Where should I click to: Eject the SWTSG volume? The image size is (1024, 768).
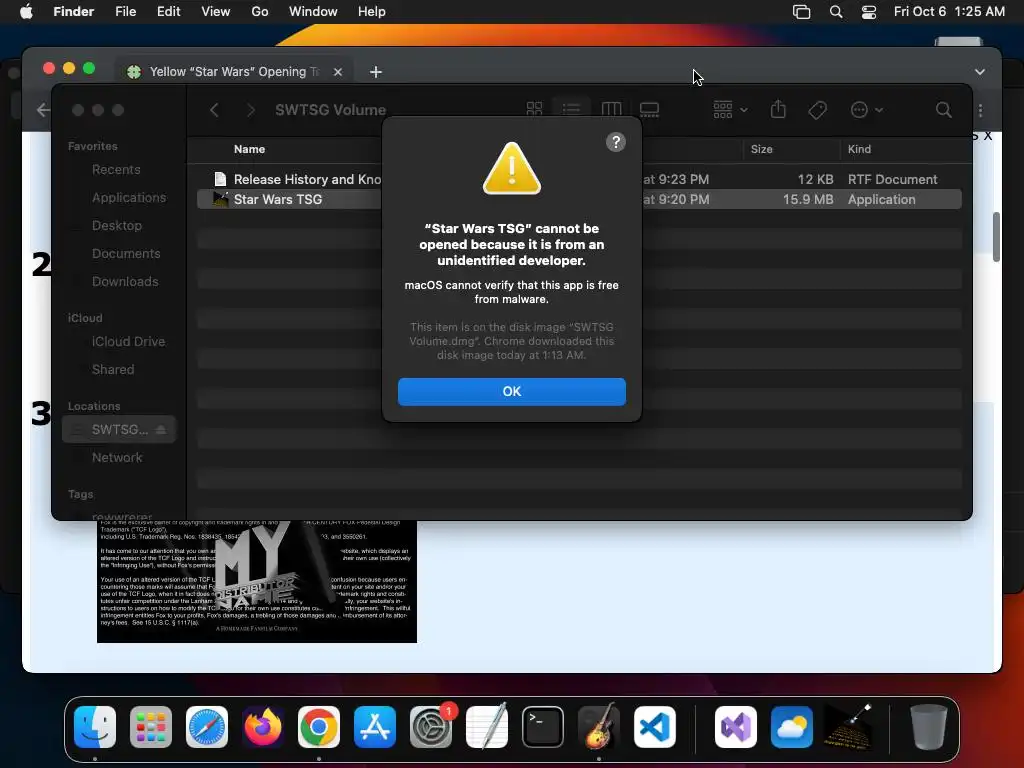[x=161, y=430]
